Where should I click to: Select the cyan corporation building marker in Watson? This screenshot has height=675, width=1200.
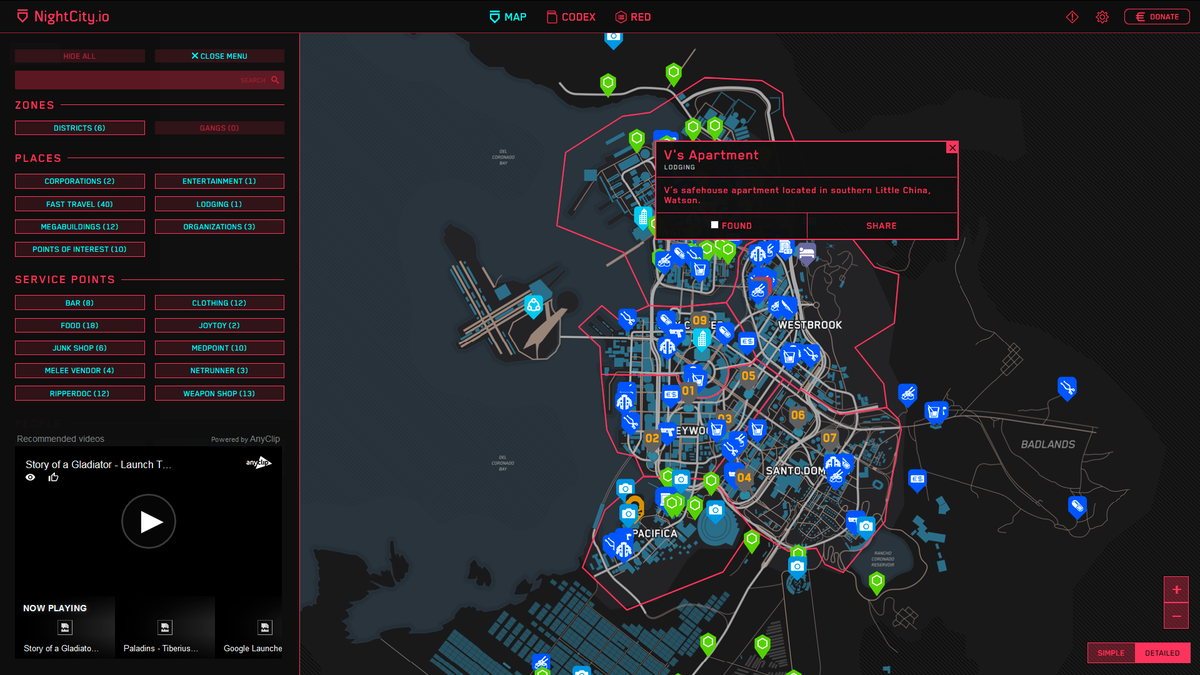[x=643, y=218]
